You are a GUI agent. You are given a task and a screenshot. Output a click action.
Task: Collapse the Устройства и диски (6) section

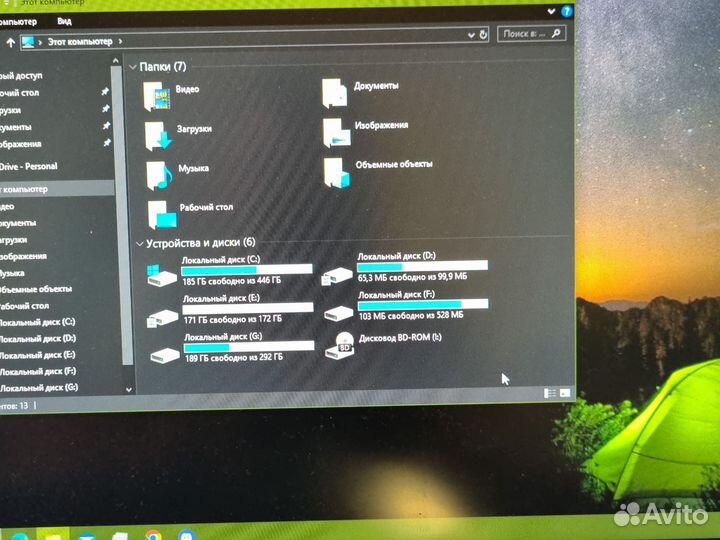[137, 243]
